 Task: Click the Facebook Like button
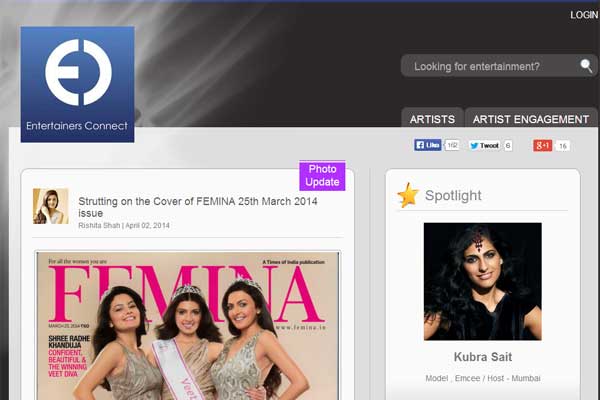pyautogui.click(x=428, y=145)
